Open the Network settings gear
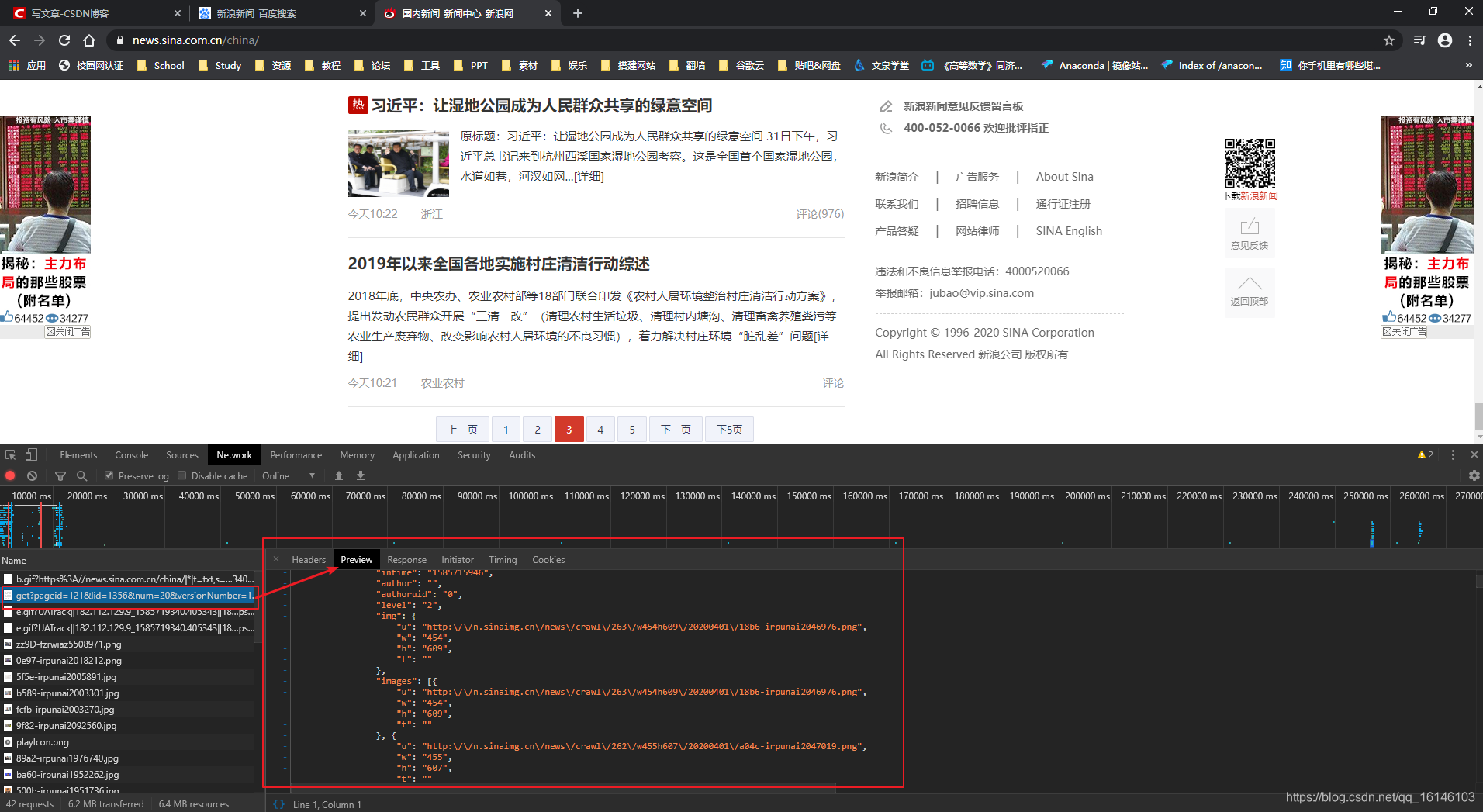The width and height of the screenshot is (1483, 812). coord(1474,476)
